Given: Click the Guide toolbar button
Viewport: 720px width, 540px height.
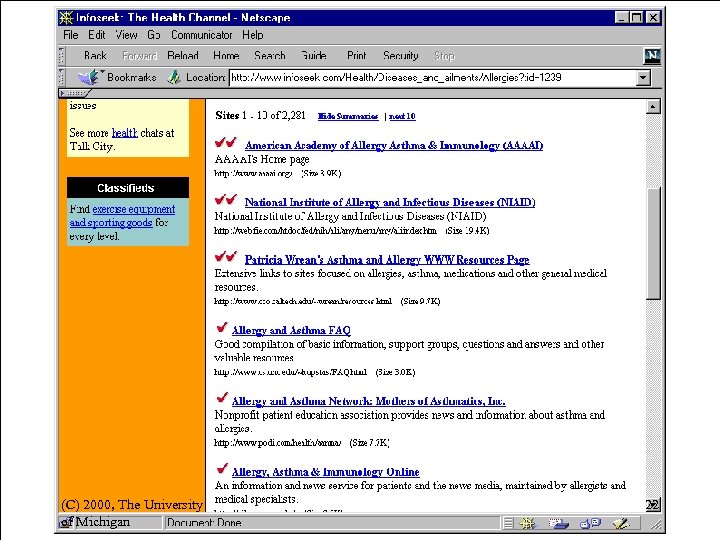Looking at the screenshot, I should pos(314,56).
